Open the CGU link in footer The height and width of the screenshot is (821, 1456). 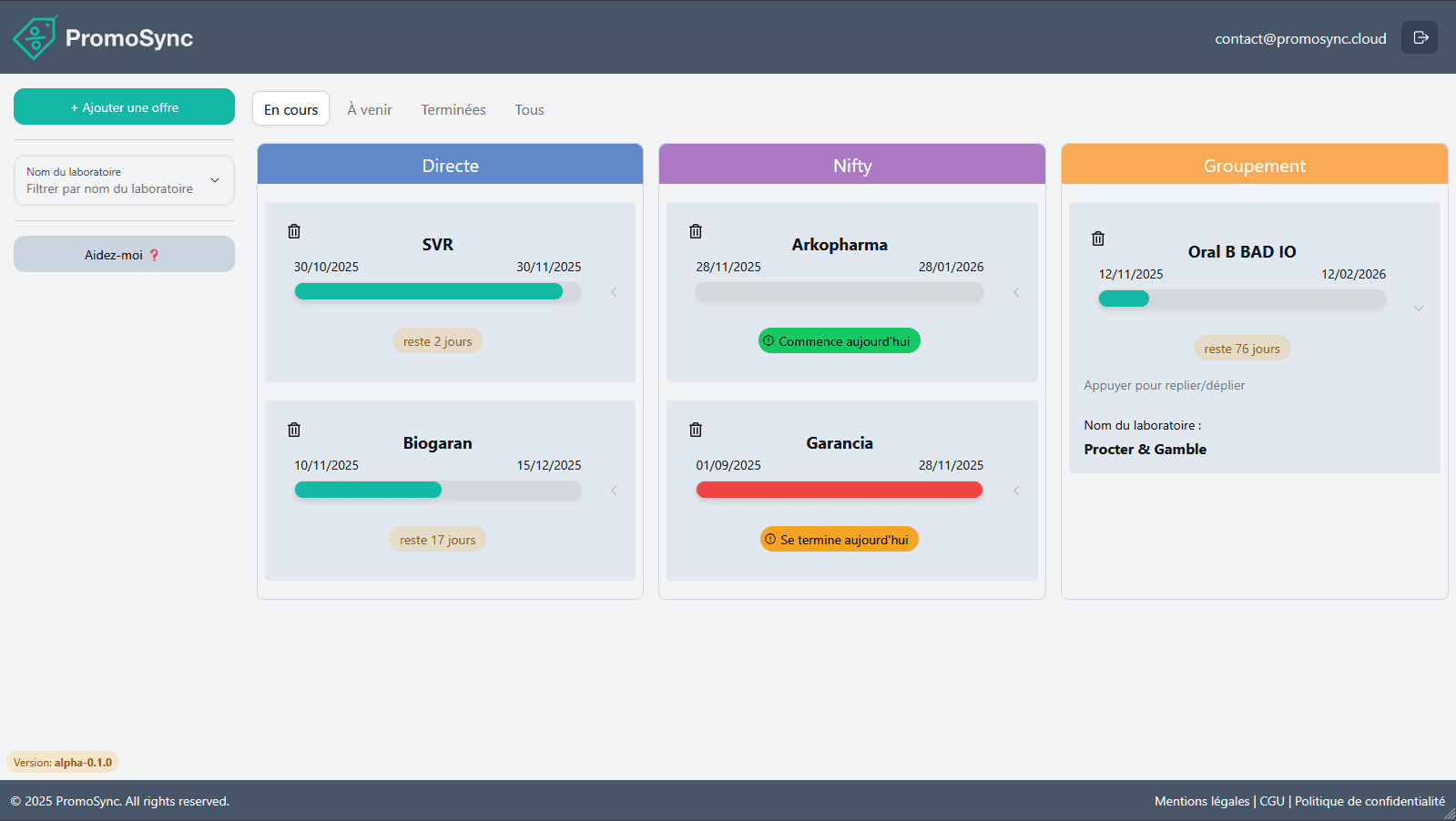click(x=1272, y=801)
